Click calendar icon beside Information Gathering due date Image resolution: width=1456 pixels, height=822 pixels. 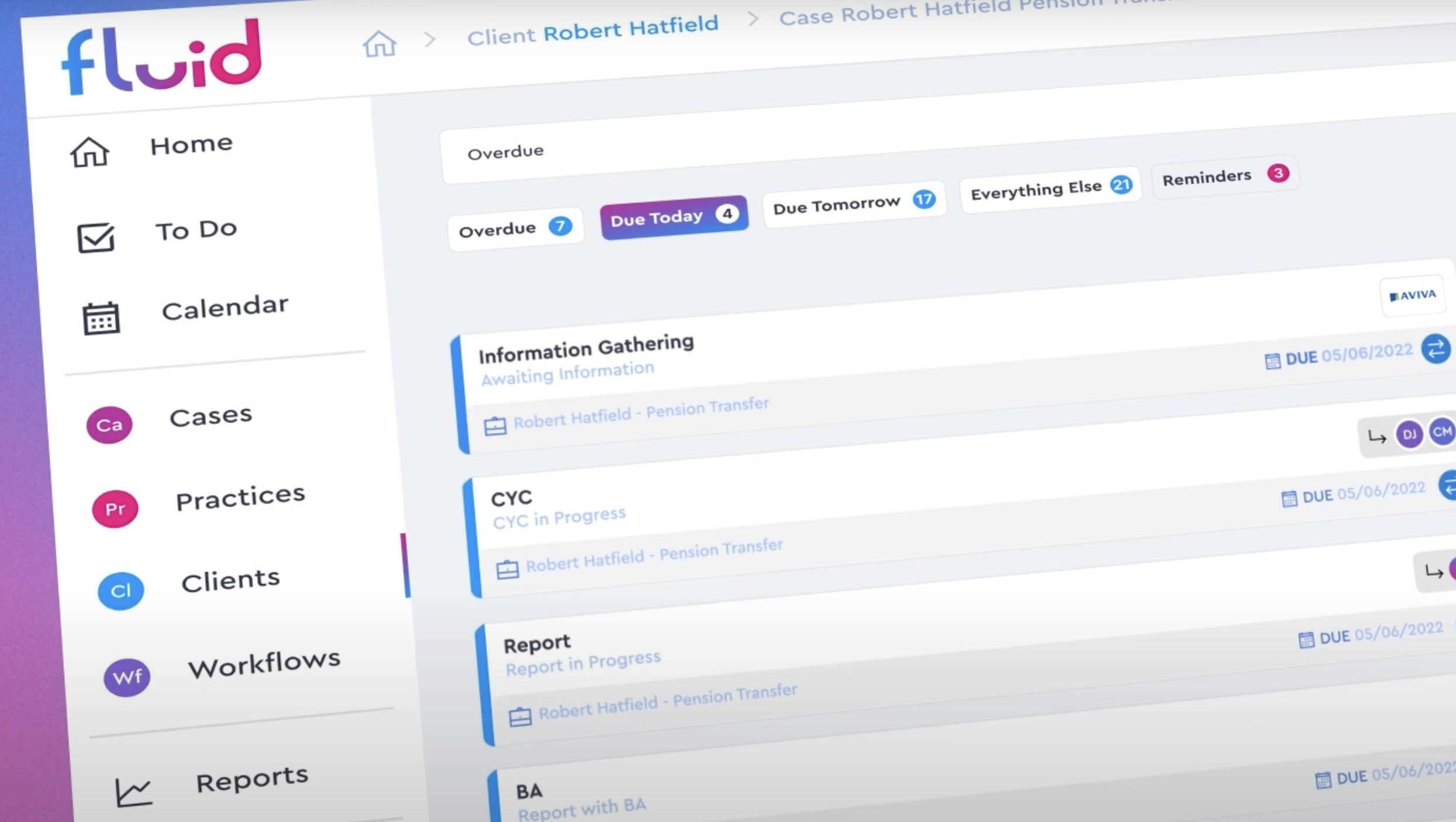point(1272,361)
